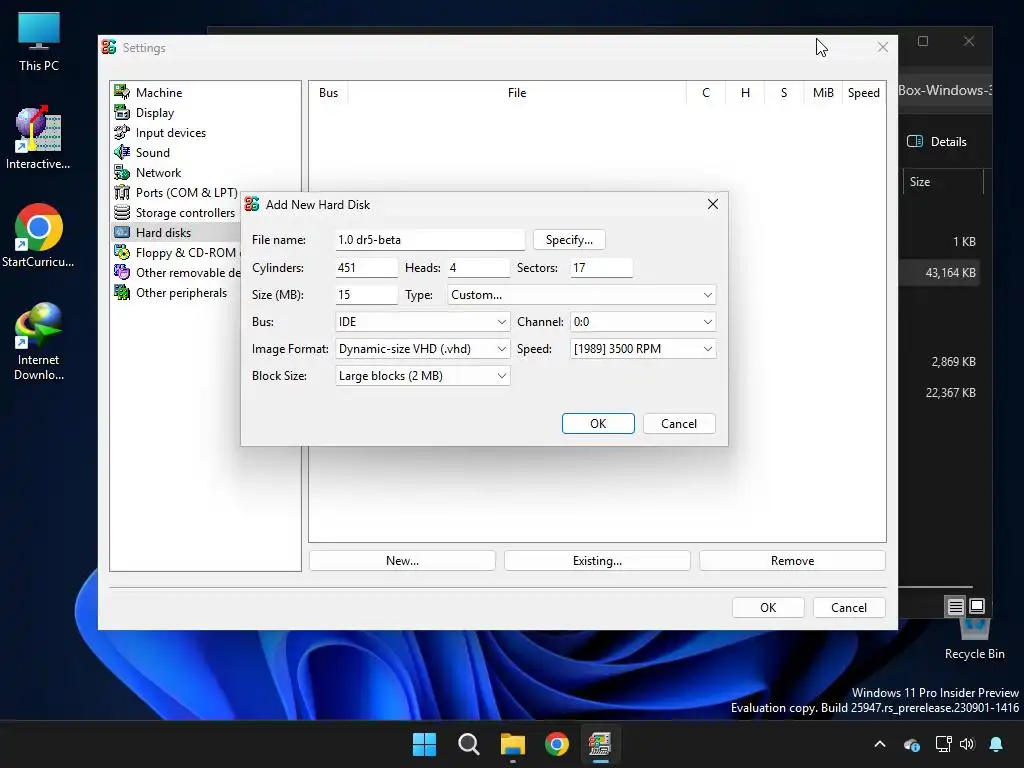Select the Display category icon
1024x768 pixels.
pos(122,112)
